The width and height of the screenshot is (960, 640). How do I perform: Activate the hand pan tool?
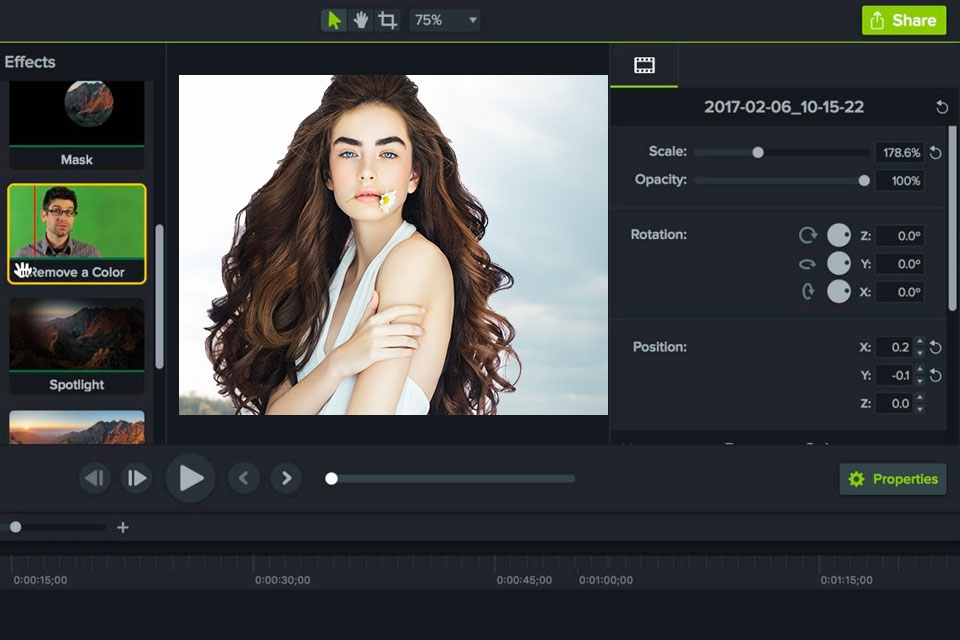tap(360, 20)
